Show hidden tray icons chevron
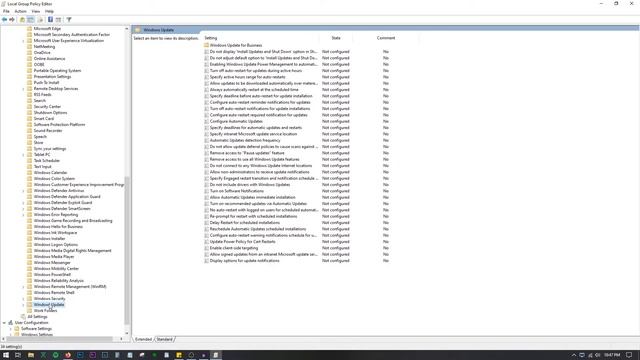Viewport: 640px width, 360px height. (x=573, y=355)
